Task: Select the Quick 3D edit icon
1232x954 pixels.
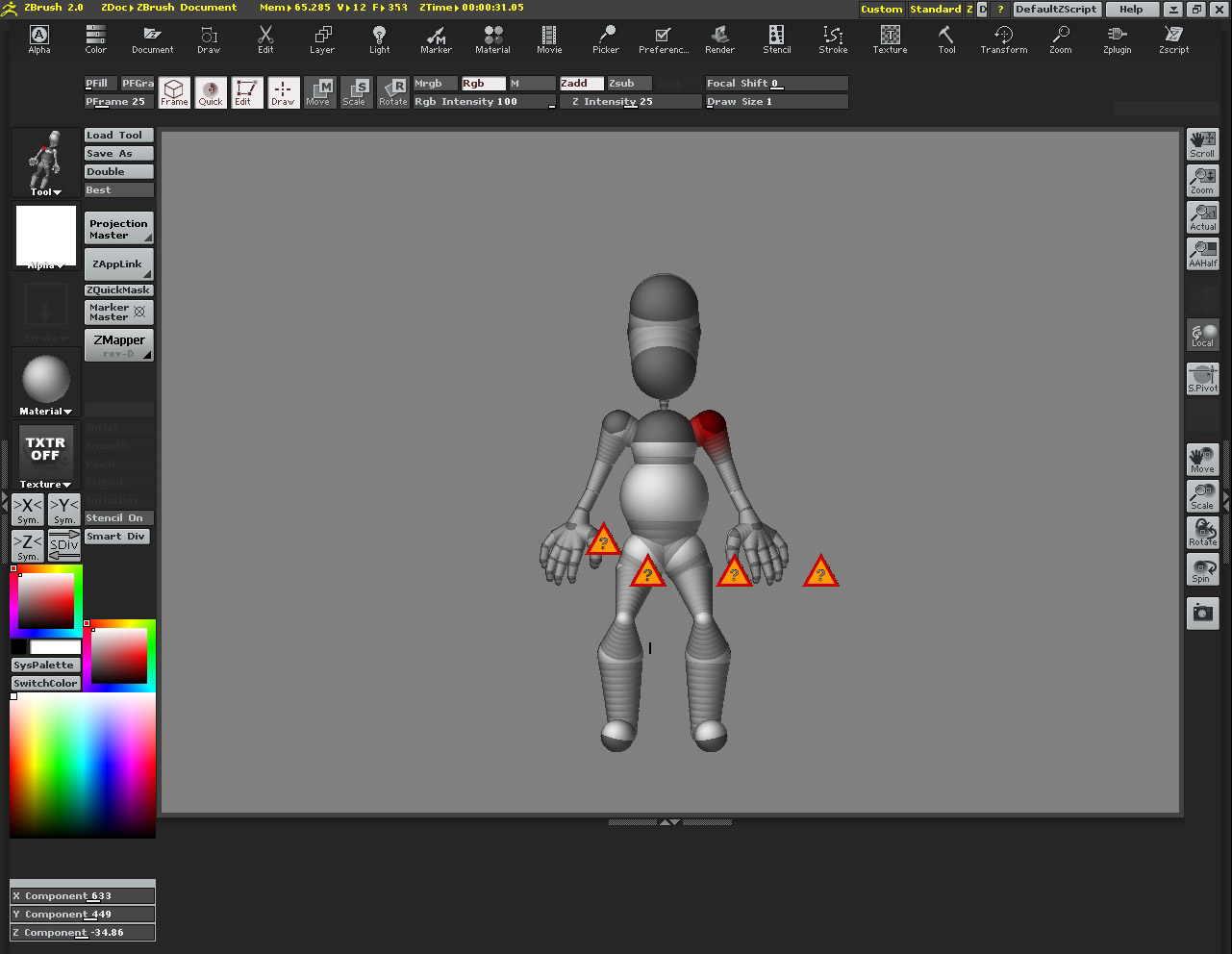Action: click(x=211, y=92)
